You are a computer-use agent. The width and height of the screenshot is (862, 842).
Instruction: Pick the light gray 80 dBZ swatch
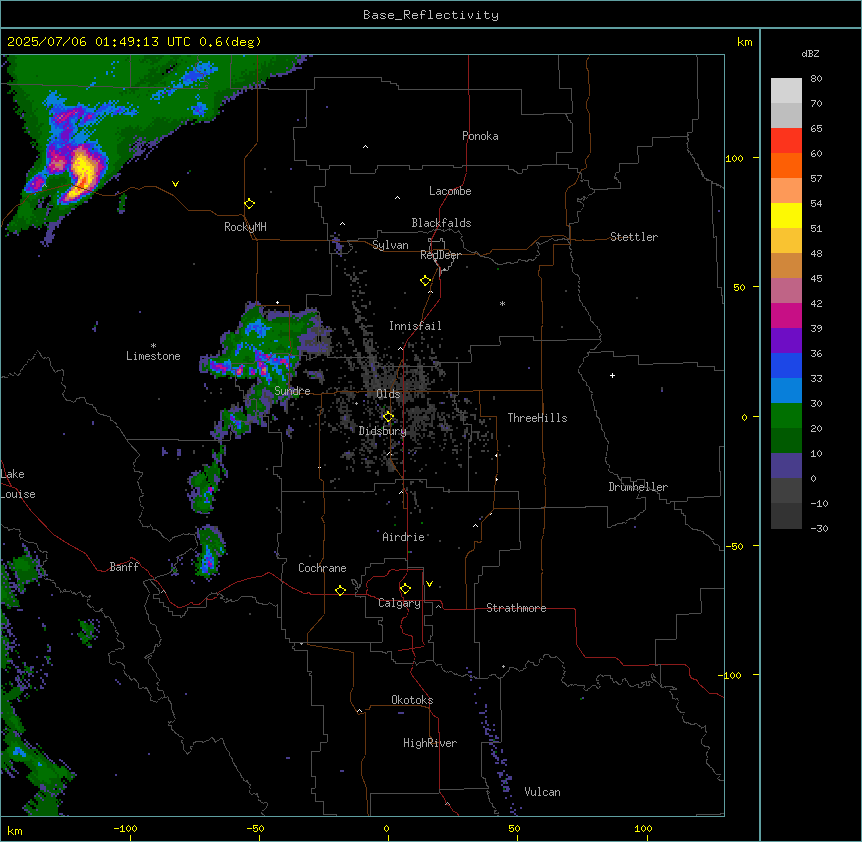click(786, 91)
